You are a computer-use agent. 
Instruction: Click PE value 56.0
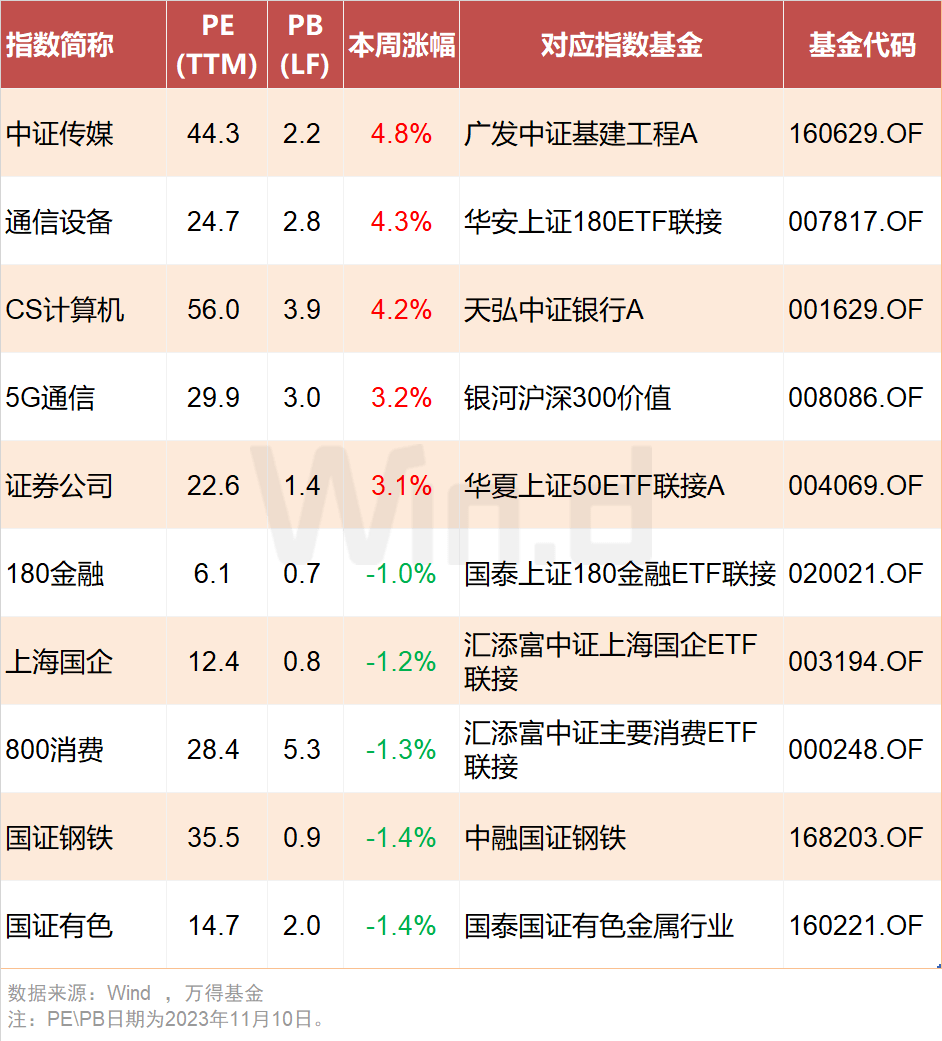click(213, 309)
